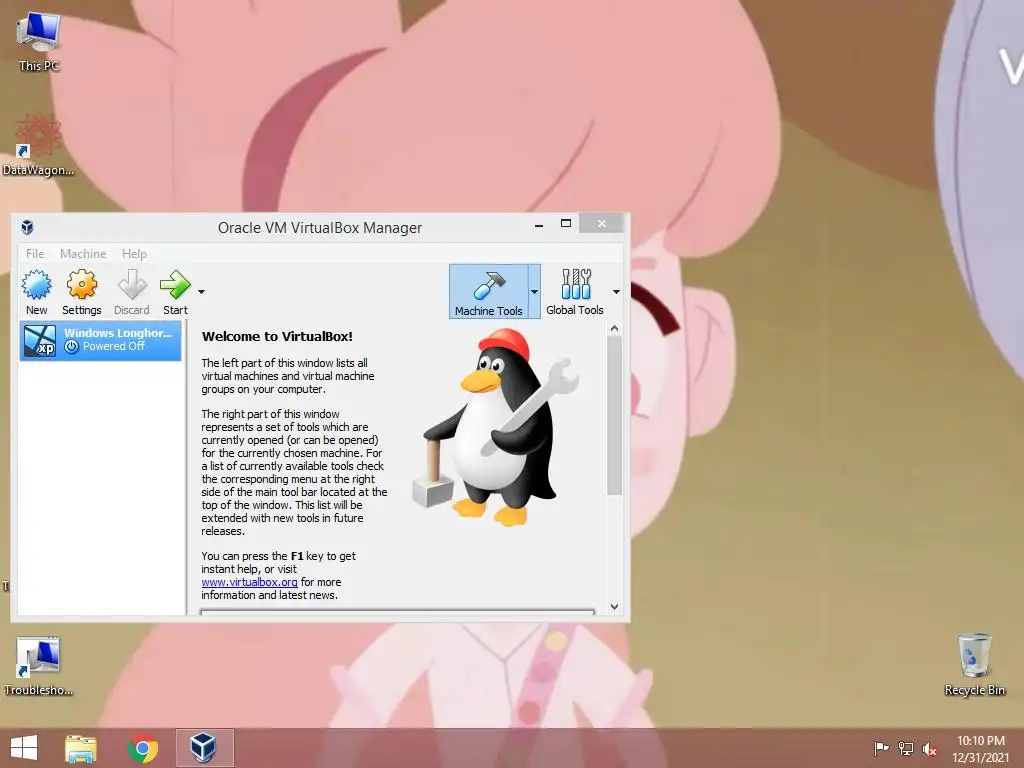Viewport: 1024px width, 768px height.
Task: Click the vertical scrollbar thumb in welcome pane
Action: click(614, 415)
